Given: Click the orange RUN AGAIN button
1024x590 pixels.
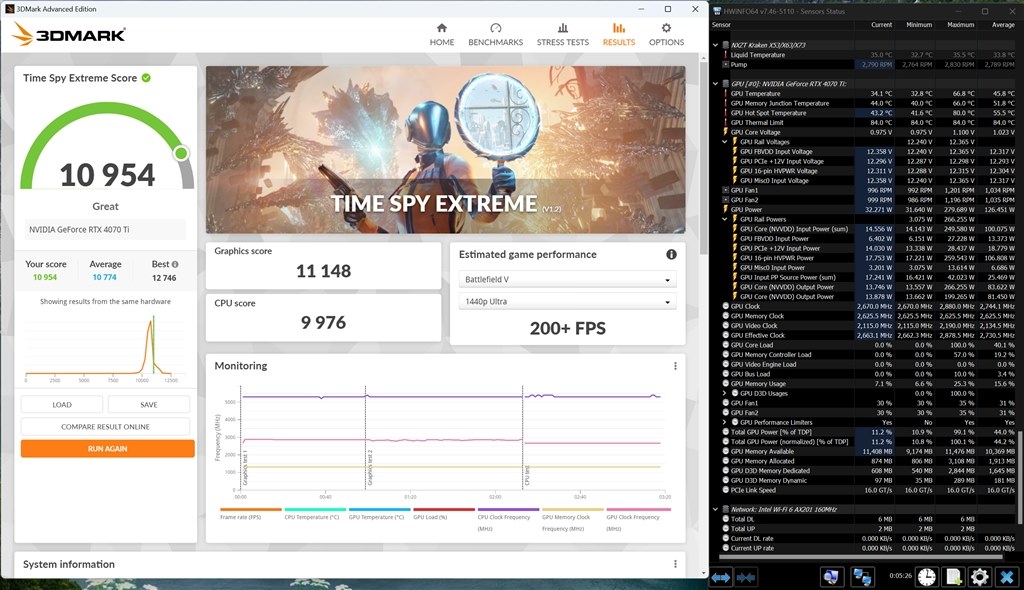Looking at the screenshot, I should pos(108,449).
